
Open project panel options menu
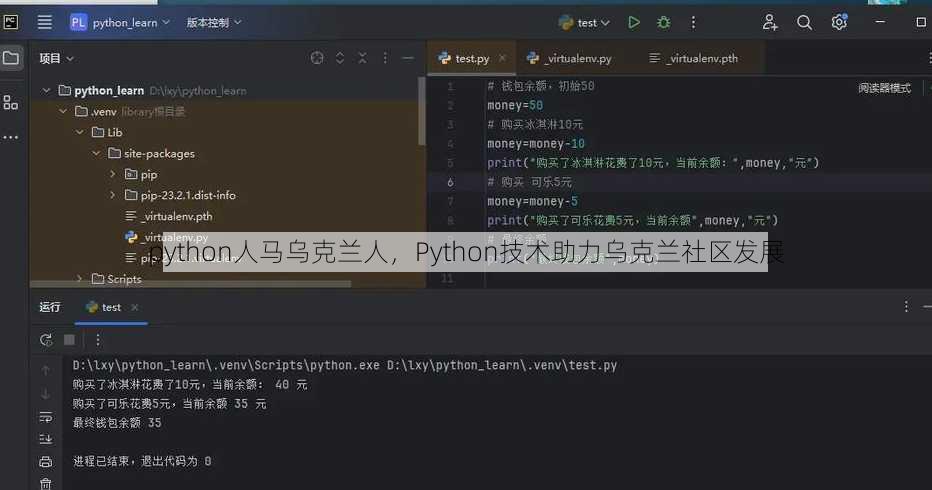pos(385,58)
